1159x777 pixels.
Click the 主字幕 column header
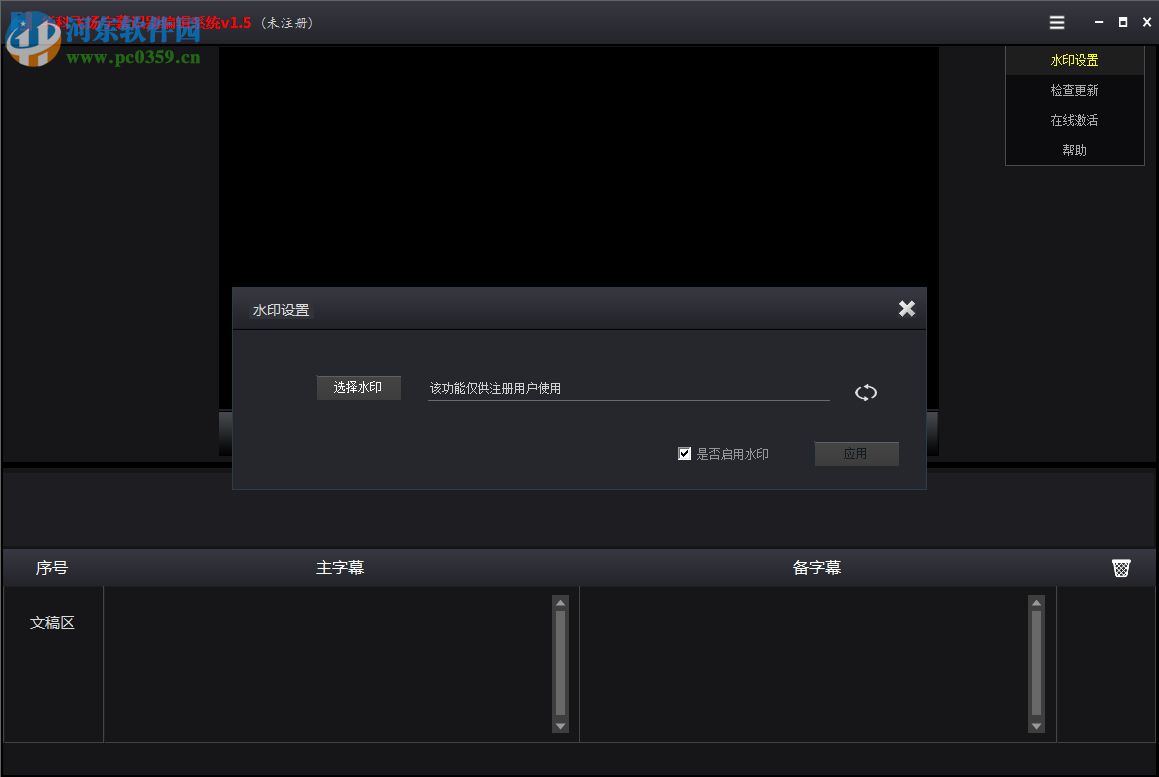click(x=340, y=567)
